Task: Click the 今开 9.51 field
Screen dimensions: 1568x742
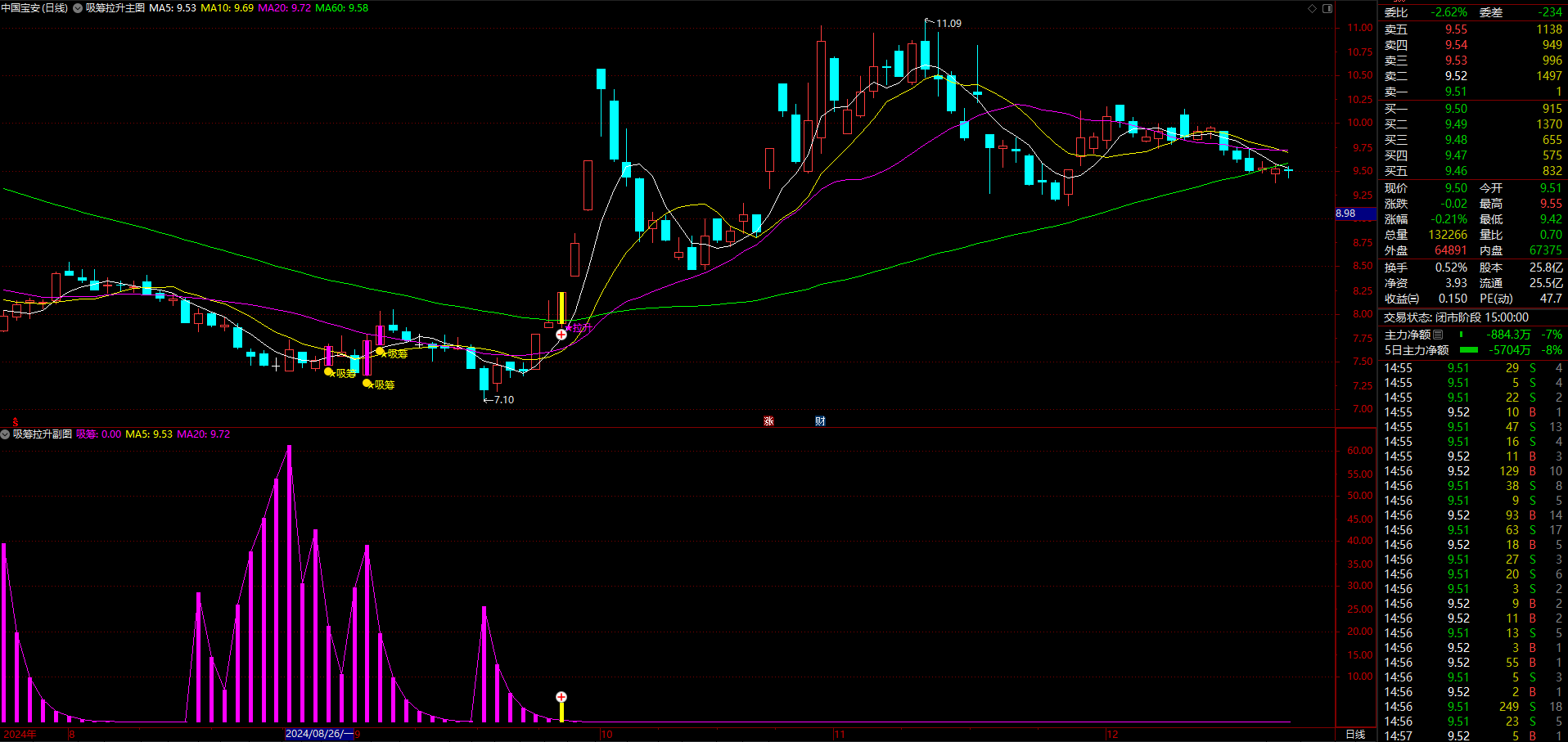Action: tap(1521, 188)
